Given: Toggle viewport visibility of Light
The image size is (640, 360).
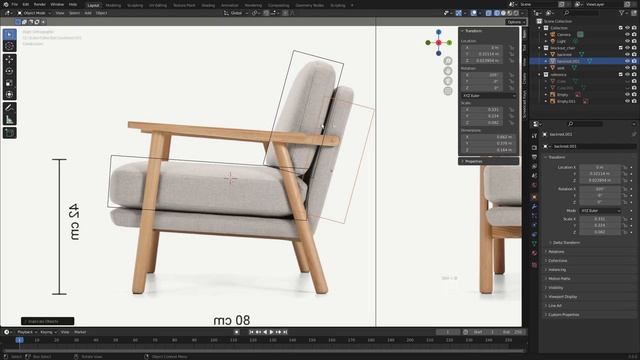Looking at the screenshot, I should (627, 41).
